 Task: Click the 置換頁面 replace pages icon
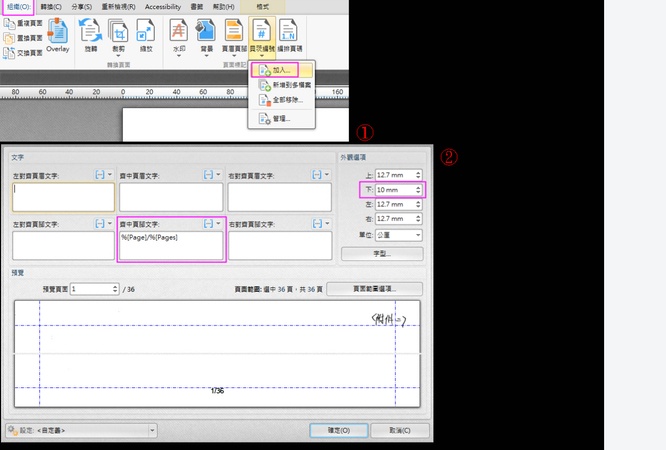(x=9, y=38)
